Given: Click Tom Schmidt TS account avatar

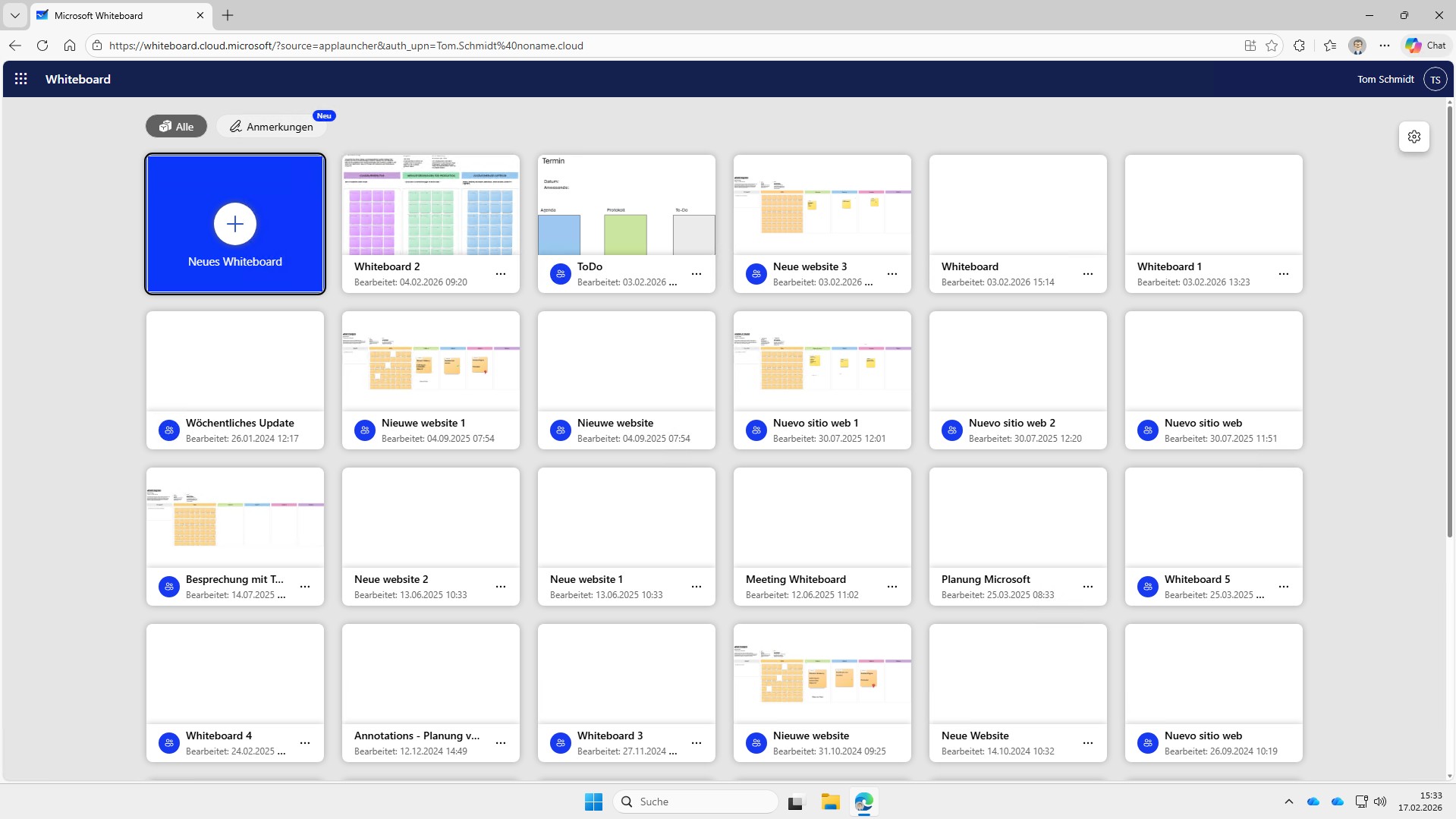Looking at the screenshot, I should pos(1435,79).
